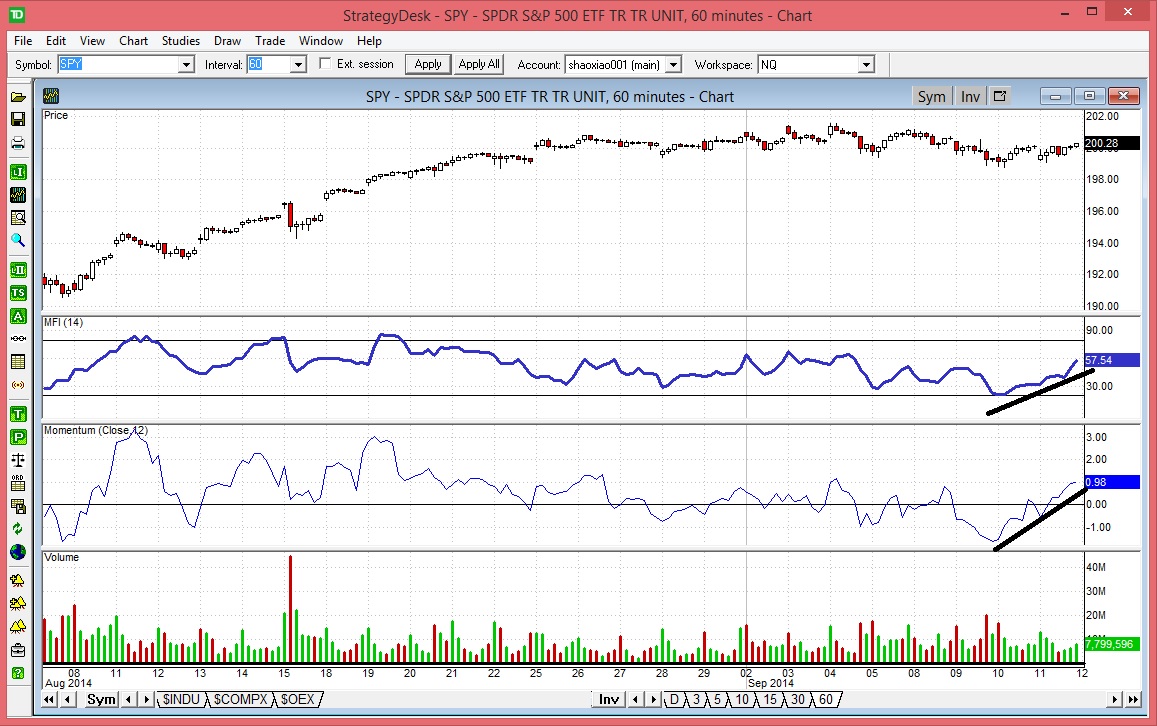Click the pop-out window icon beside Inv
Viewport: 1157px width, 726px height.
(x=1000, y=96)
